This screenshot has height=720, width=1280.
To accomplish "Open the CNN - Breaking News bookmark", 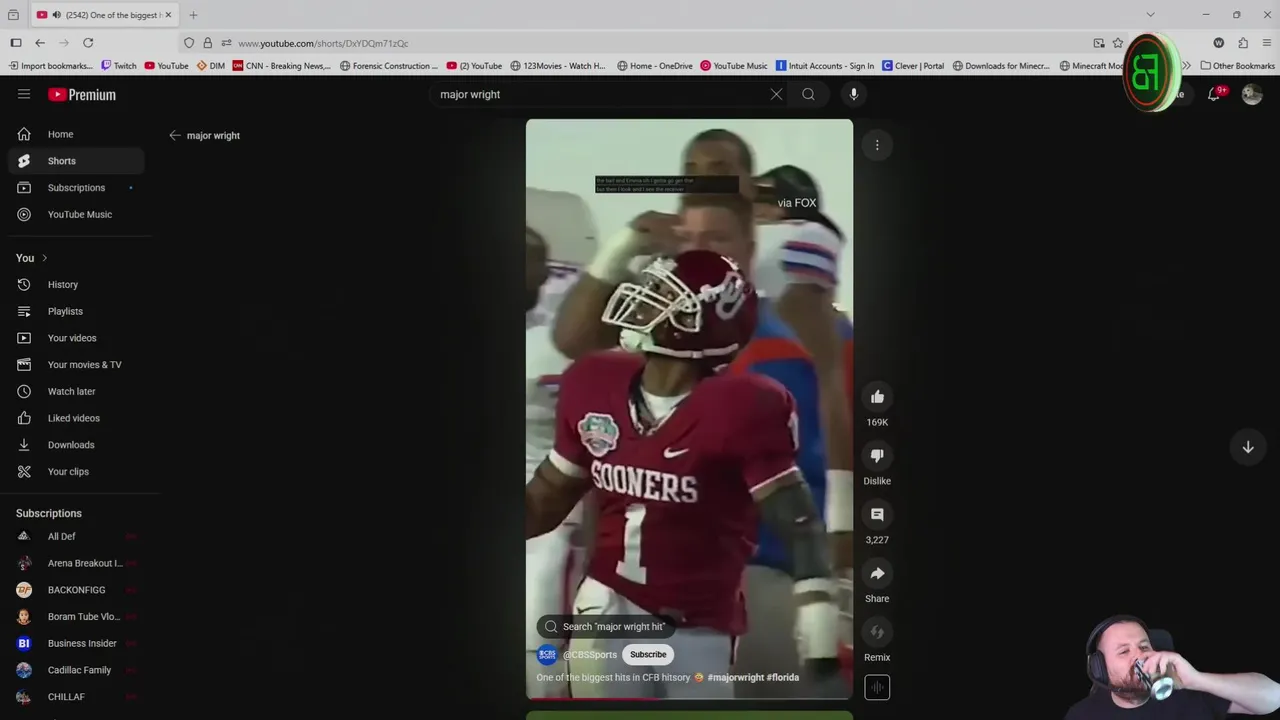I will 282,66.
